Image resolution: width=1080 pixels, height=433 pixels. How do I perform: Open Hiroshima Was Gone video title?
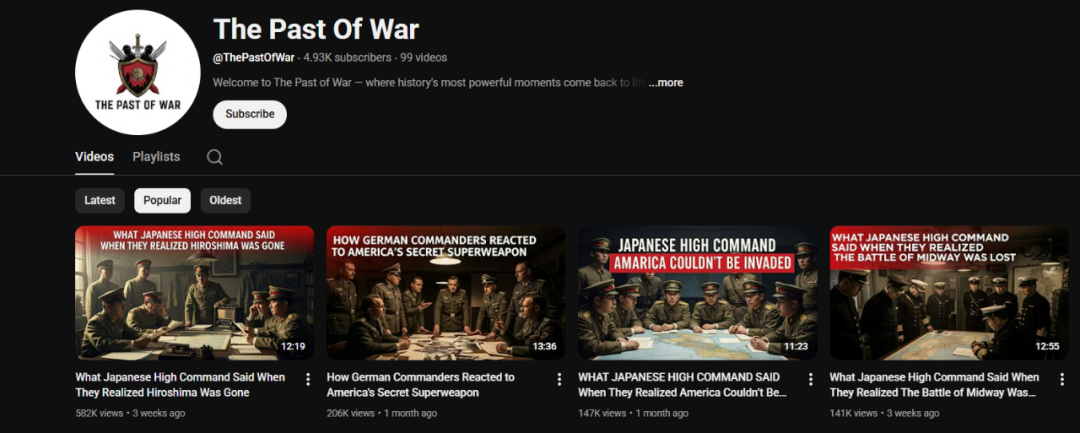coord(180,385)
